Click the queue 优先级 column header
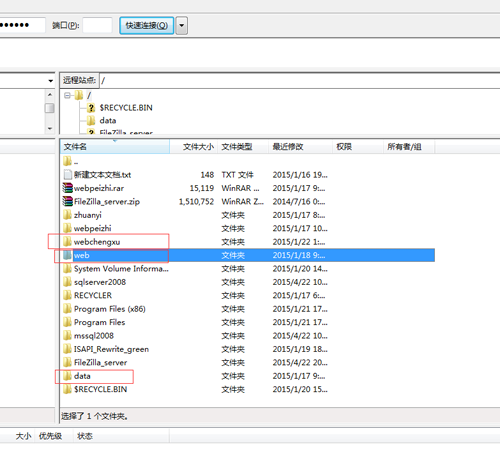The image size is (500, 470). [50, 436]
